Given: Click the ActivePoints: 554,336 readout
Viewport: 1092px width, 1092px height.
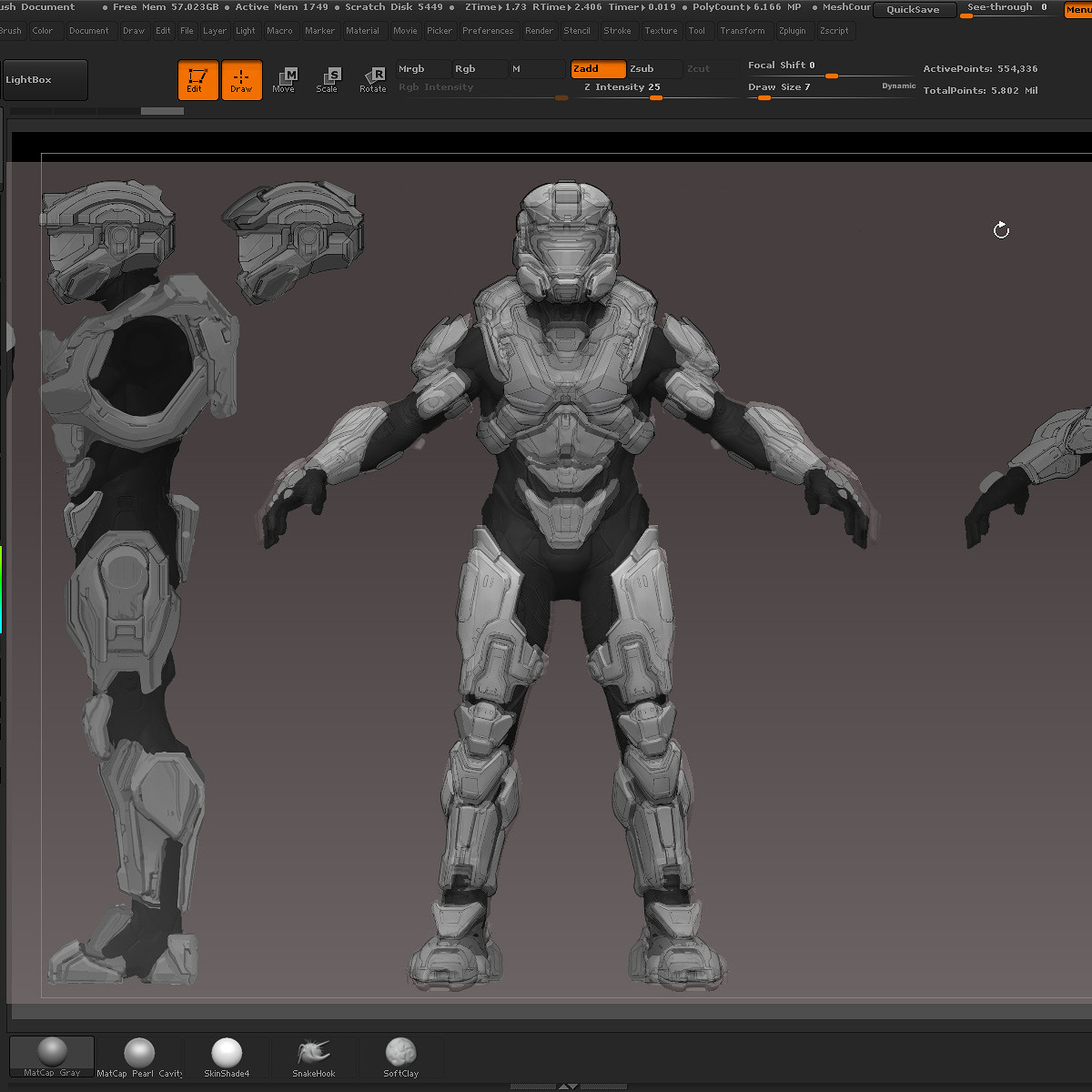Looking at the screenshot, I should click(980, 69).
